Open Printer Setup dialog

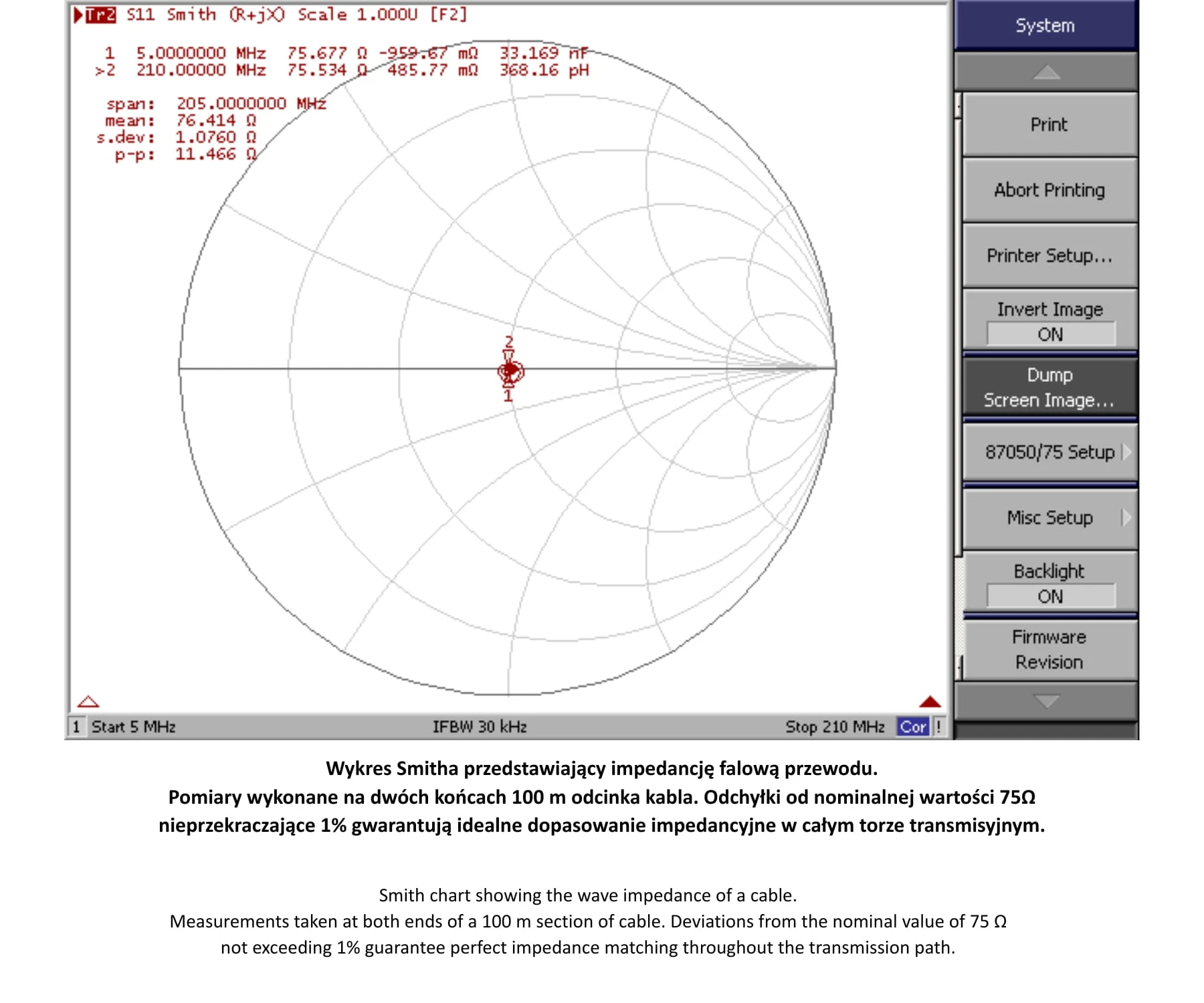(1049, 255)
